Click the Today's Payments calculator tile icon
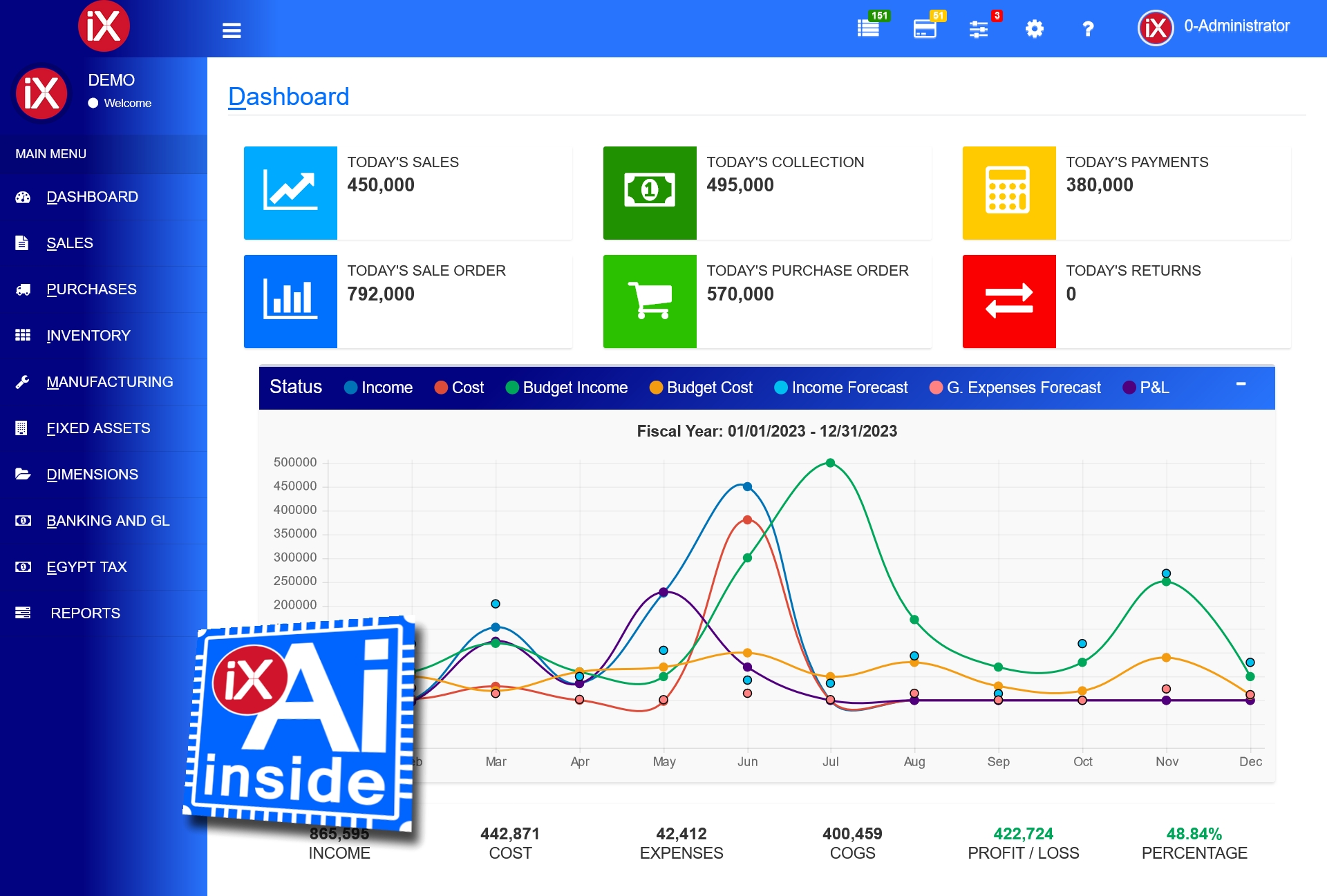Screen dimensions: 1327x896 tap(1009, 193)
